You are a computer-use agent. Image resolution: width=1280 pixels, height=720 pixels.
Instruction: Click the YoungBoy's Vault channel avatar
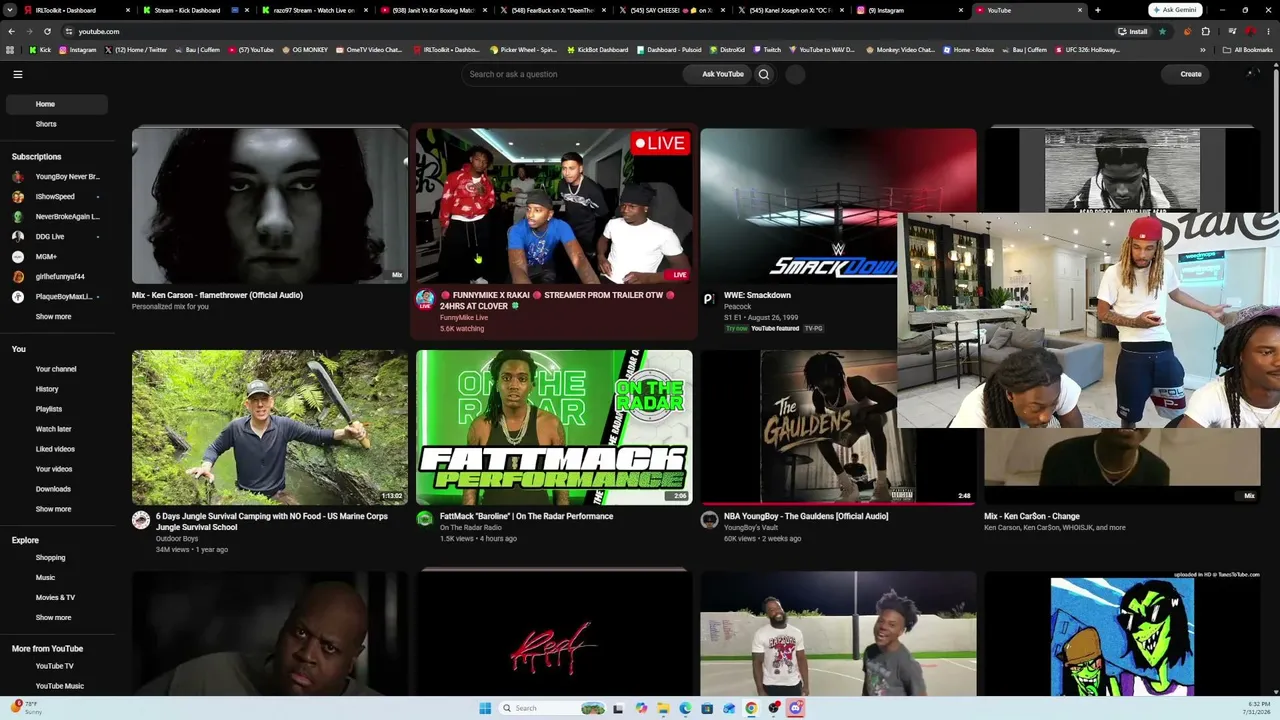[x=709, y=520]
